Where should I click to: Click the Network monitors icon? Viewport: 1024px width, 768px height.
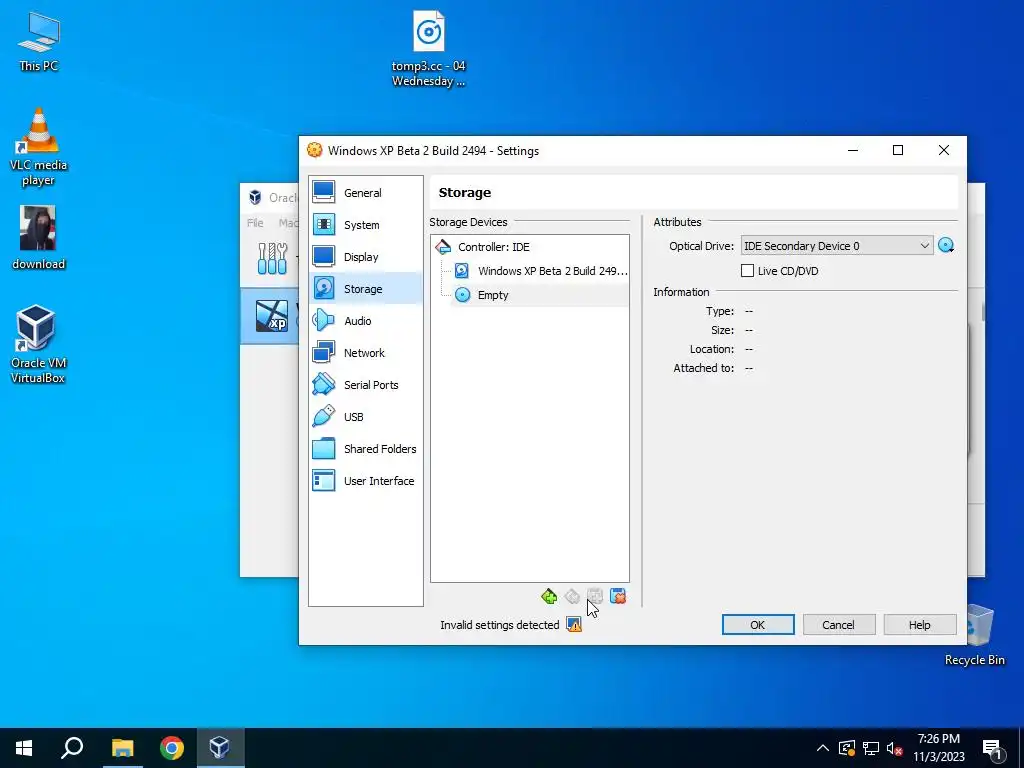323,352
